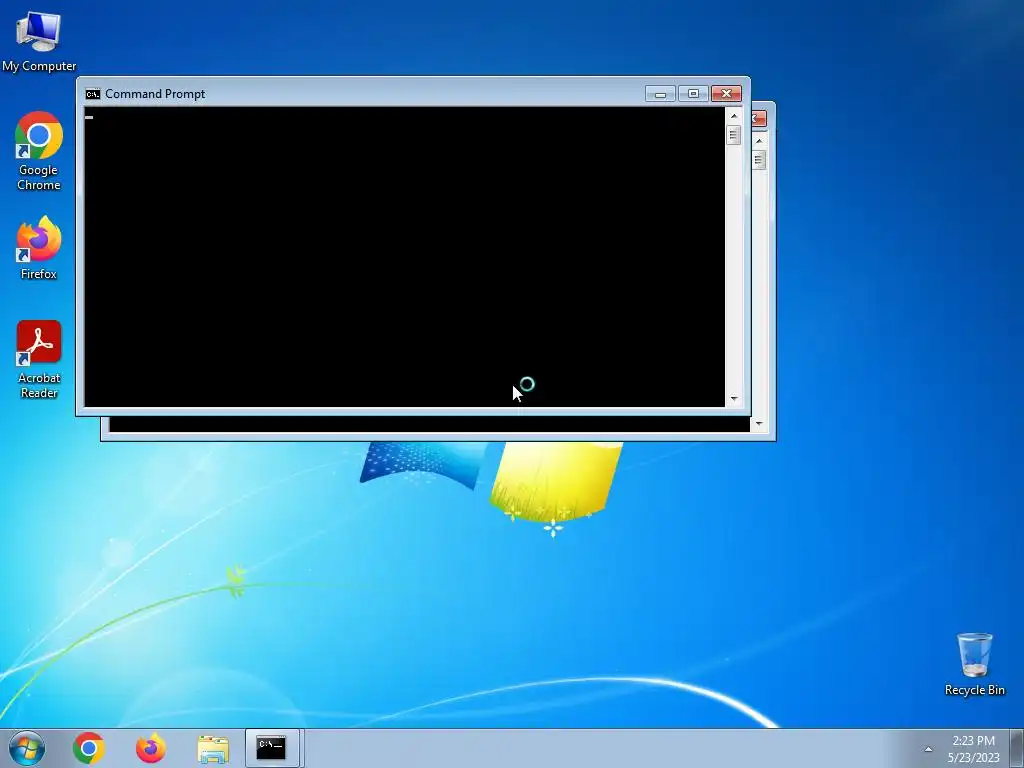The height and width of the screenshot is (768, 1024).
Task: Select the Command Prompt taskbar button
Action: click(x=272, y=748)
